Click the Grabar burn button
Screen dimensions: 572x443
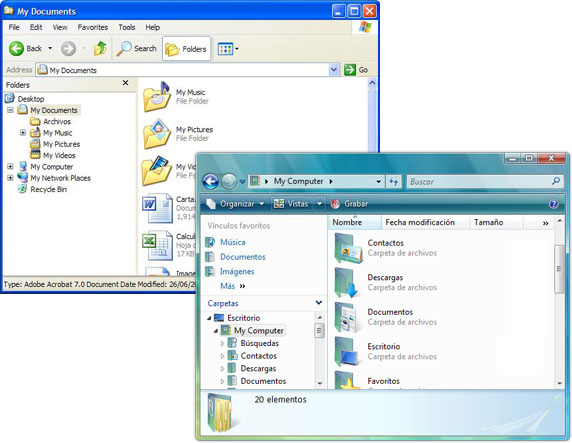tap(349, 204)
